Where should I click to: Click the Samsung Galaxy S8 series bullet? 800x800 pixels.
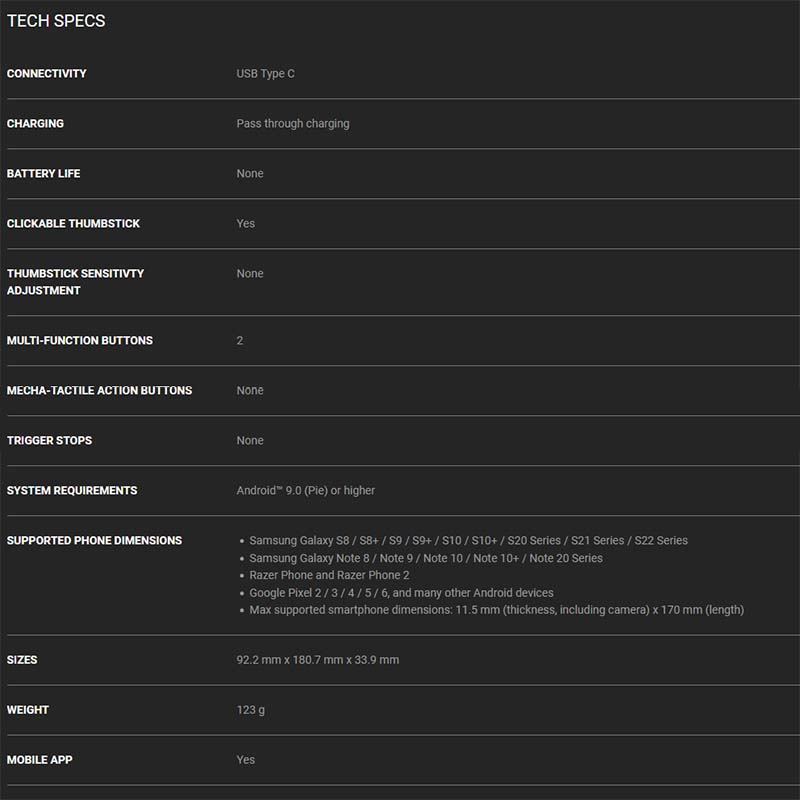pyautogui.click(x=468, y=541)
